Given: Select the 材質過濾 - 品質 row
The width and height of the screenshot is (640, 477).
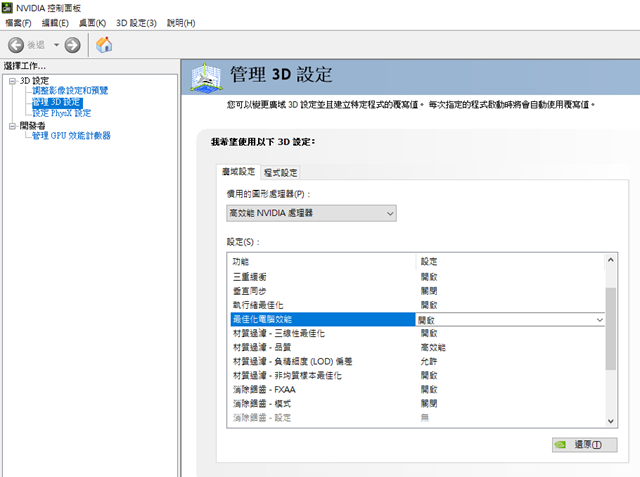Looking at the screenshot, I should point(418,347).
